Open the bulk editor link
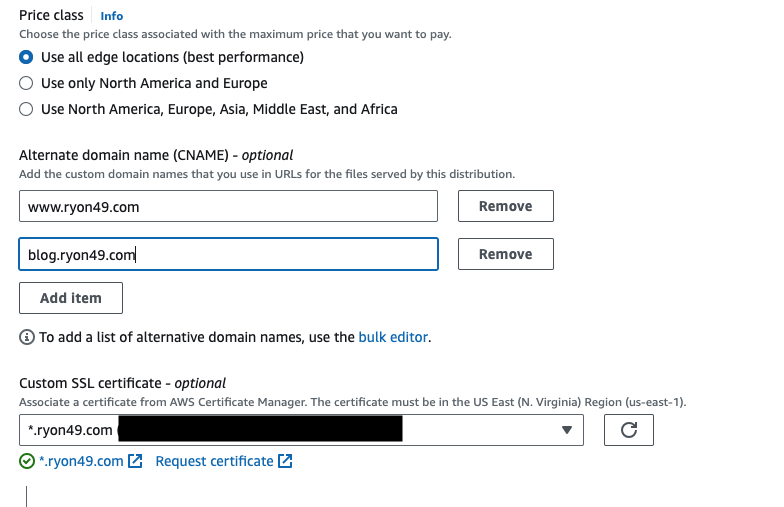Screen dimensions: 784x507 [x=393, y=337]
